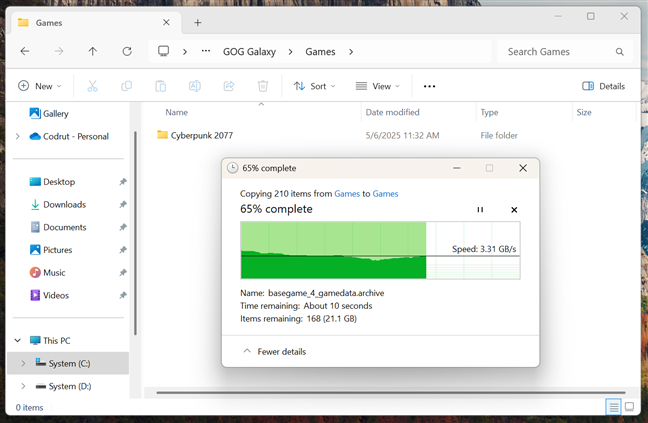This screenshot has height=423, width=648.
Task: Sort by Name column header
Action: click(x=176, y=112)
